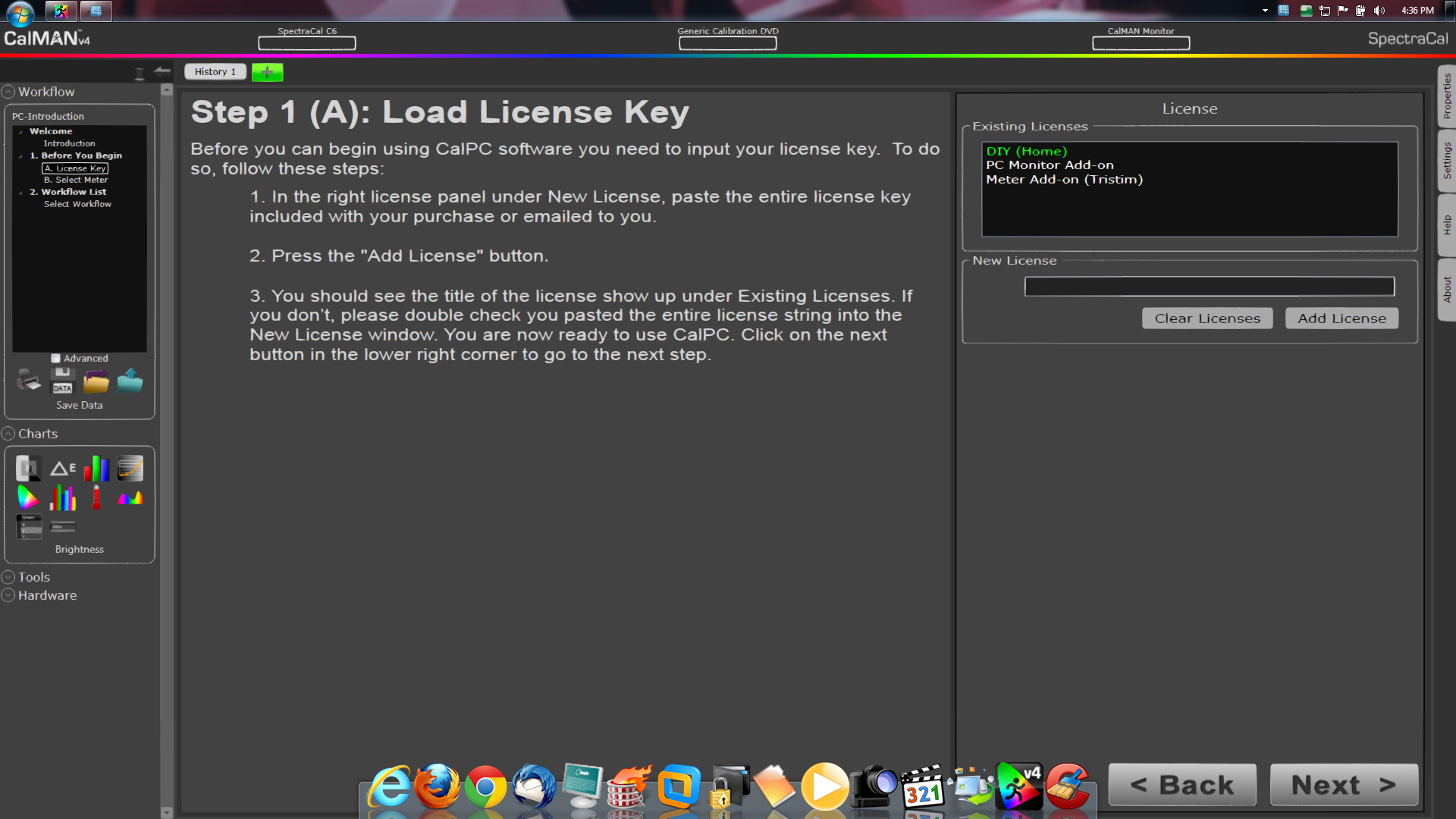Viewport: 1456px width, 819px height.
Task: Open the CIE color gamut triangle chart
Action: (28, 497)
